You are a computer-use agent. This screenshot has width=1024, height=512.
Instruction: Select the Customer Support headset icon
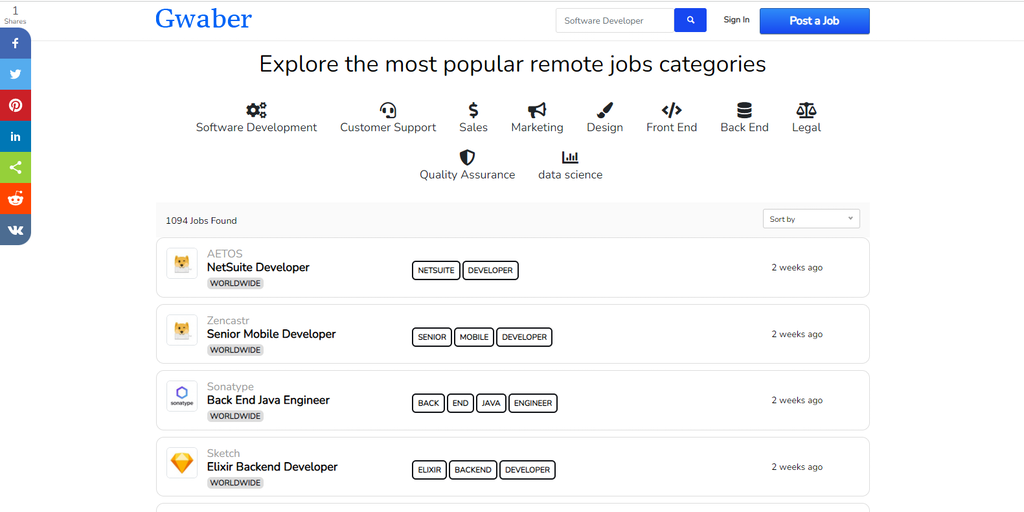click(x=388, y=110)
